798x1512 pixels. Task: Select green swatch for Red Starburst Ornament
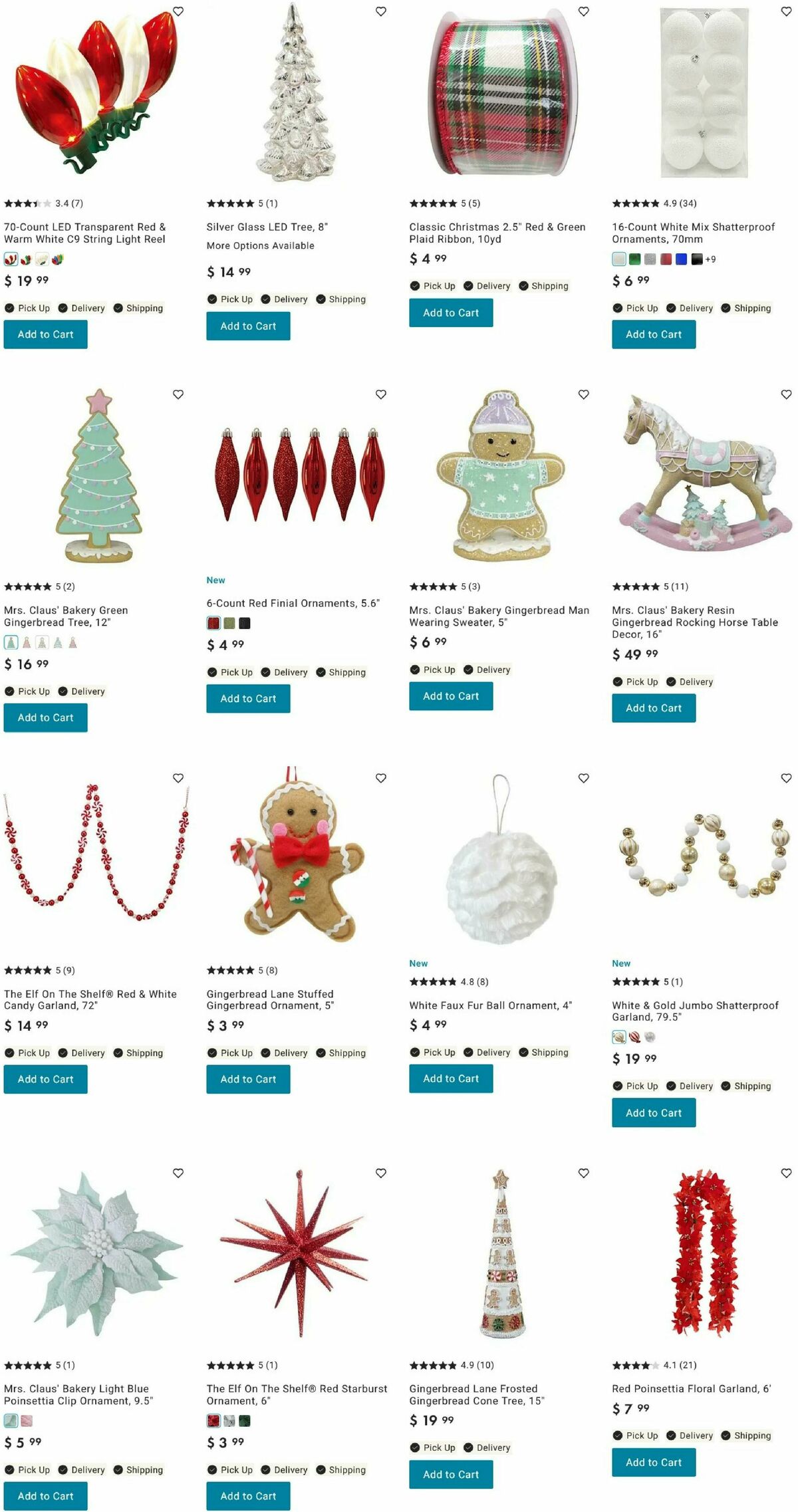245,1421
